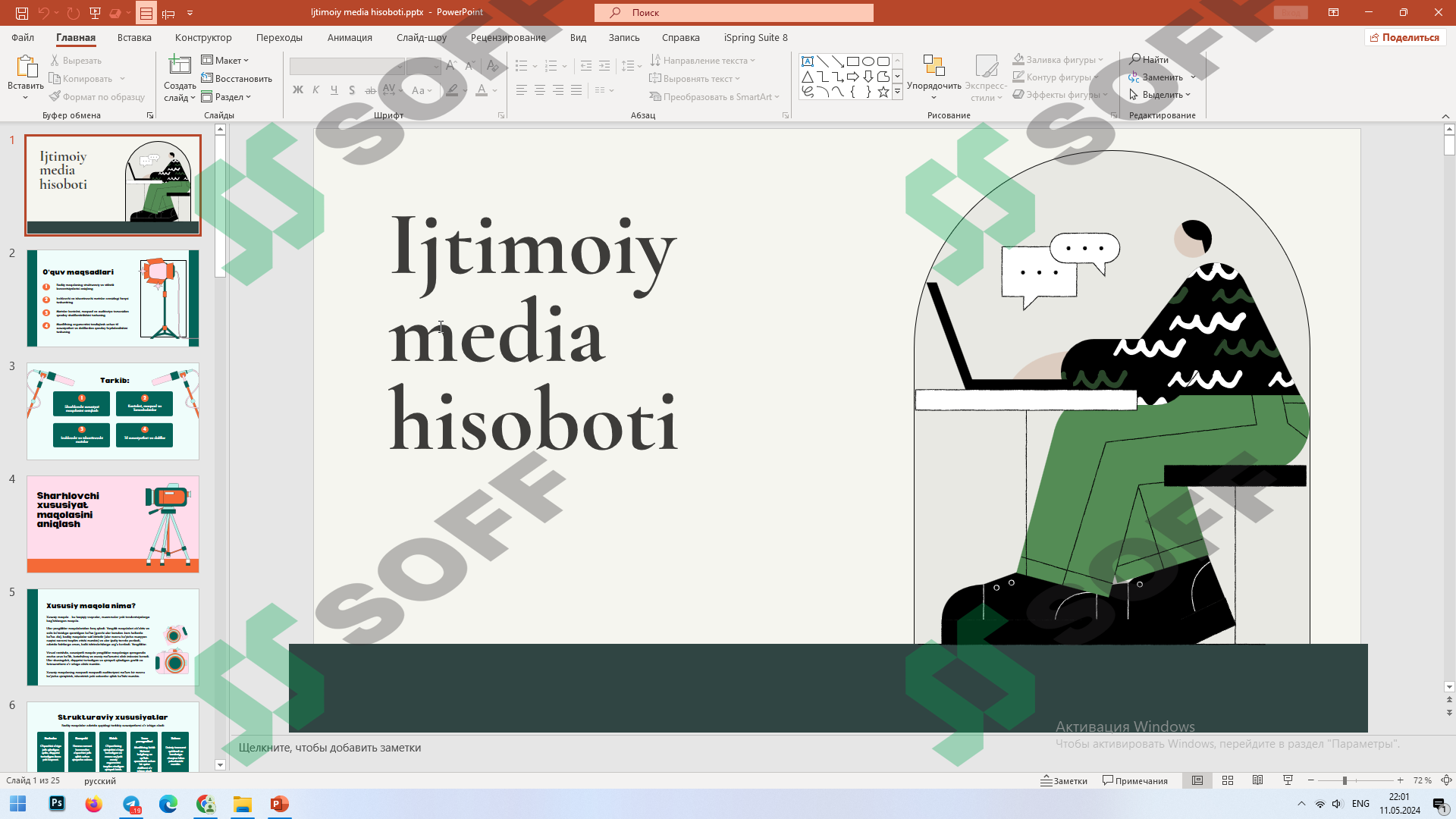Open the Animation (Анимация) tab
The height and width of the screenshot is (819, 1456).
[x=350, y=37]
